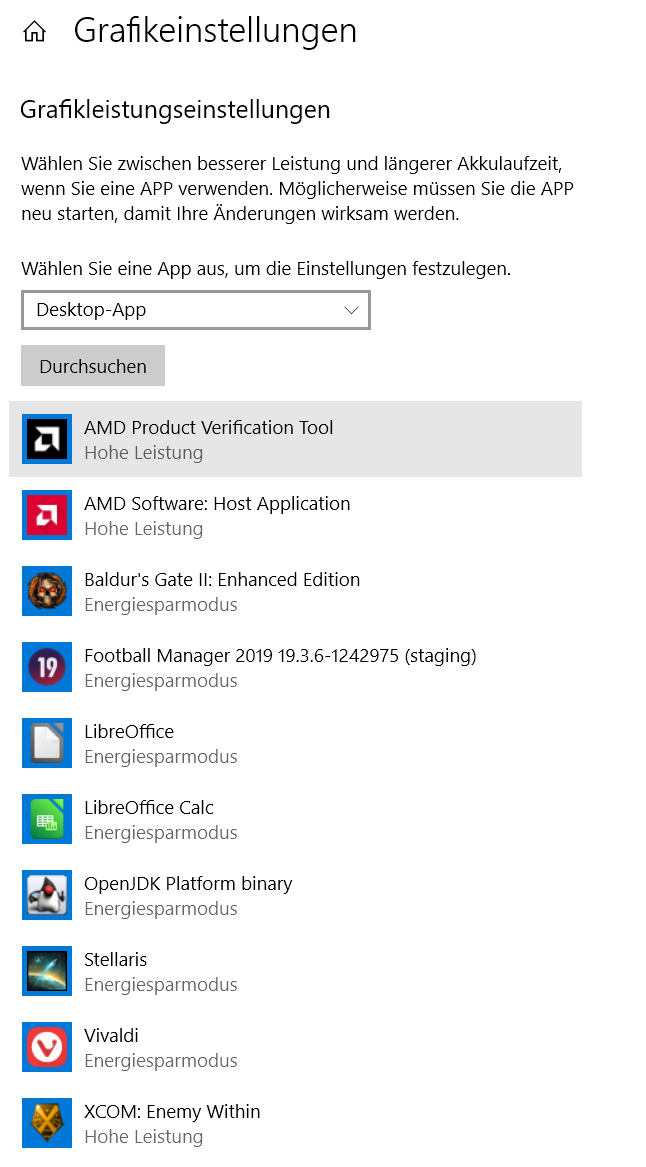
Task: Open the Desktop-App dropdown
Action: (196, 310)
